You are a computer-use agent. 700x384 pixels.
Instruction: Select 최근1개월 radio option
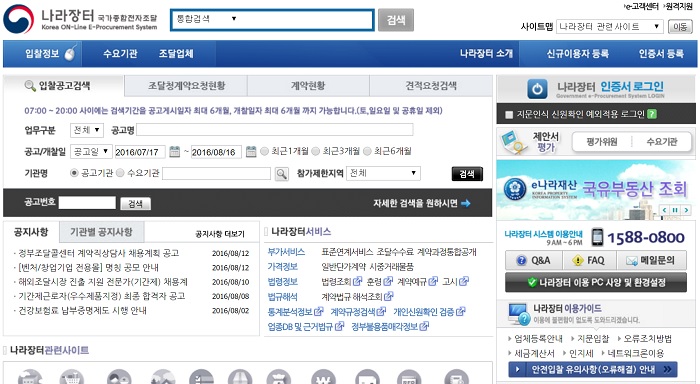pyautogui.click(x=264, y=151)
